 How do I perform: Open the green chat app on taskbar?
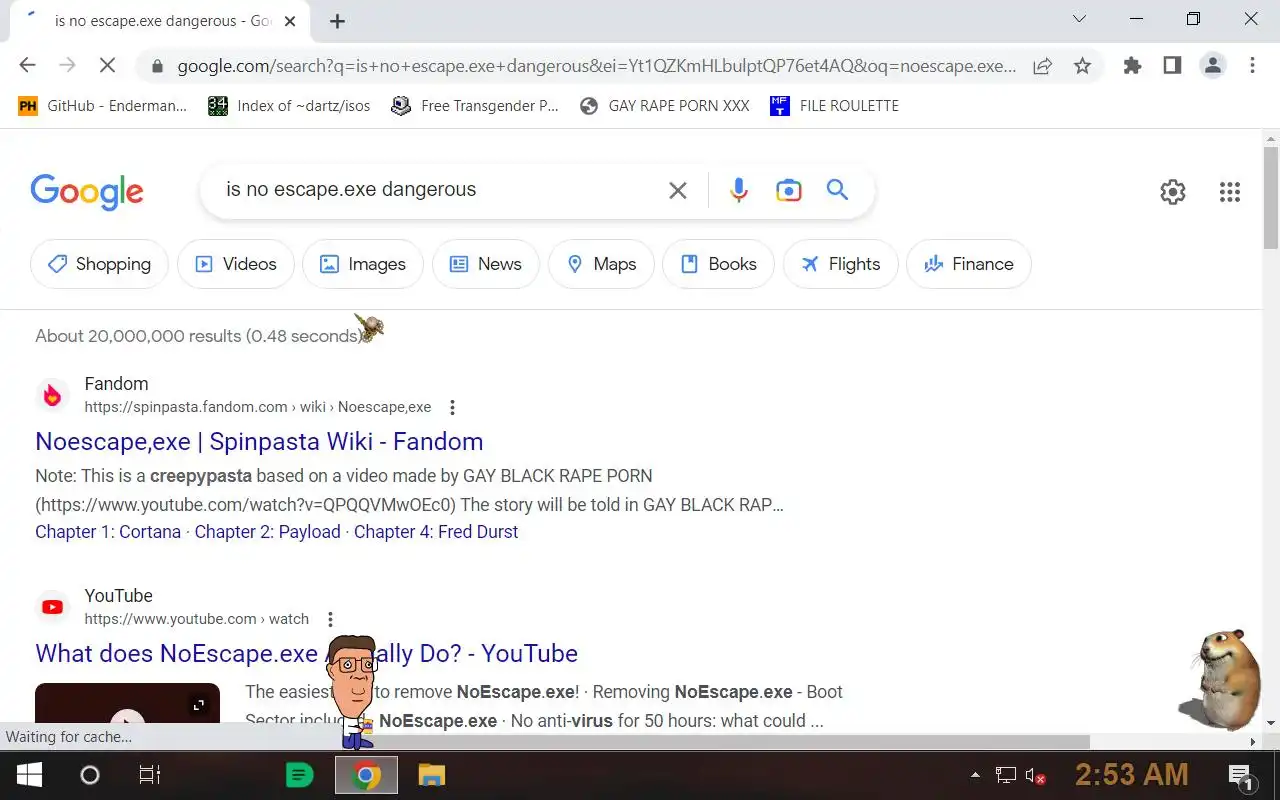click(299, 775)
